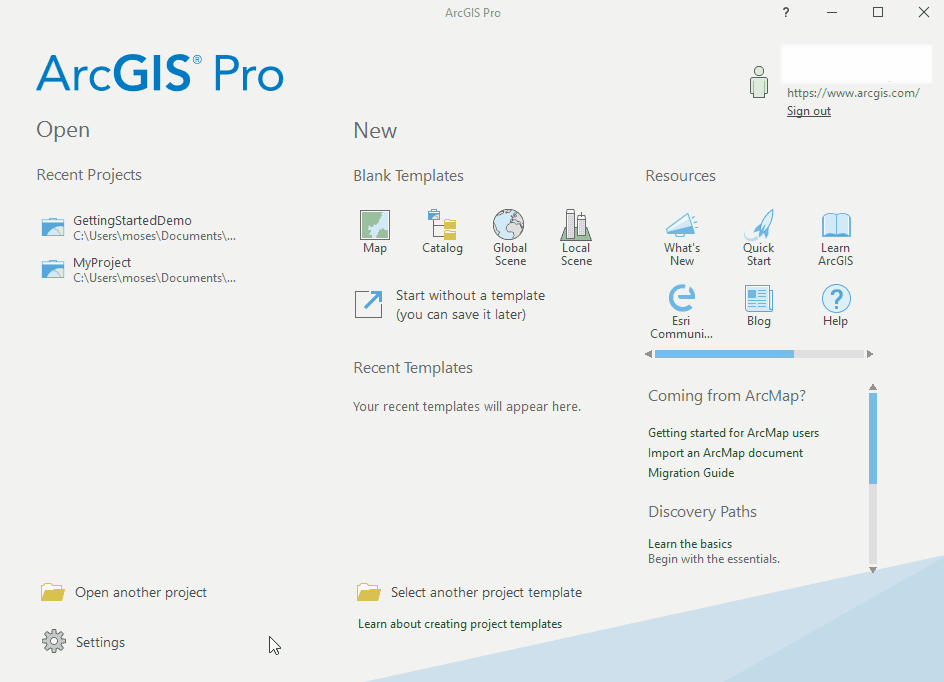
Task: Open Getting started for ArcMap users
Action: 733,433
